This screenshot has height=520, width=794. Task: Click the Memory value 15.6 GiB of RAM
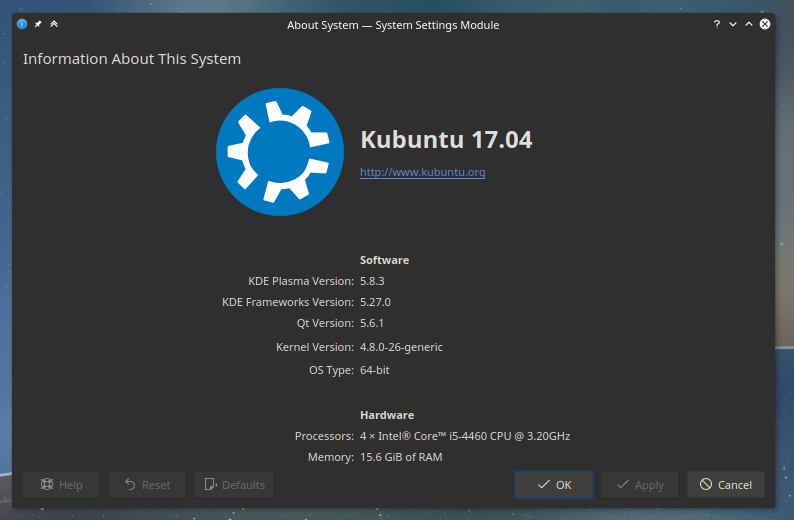tap(401, 457)
